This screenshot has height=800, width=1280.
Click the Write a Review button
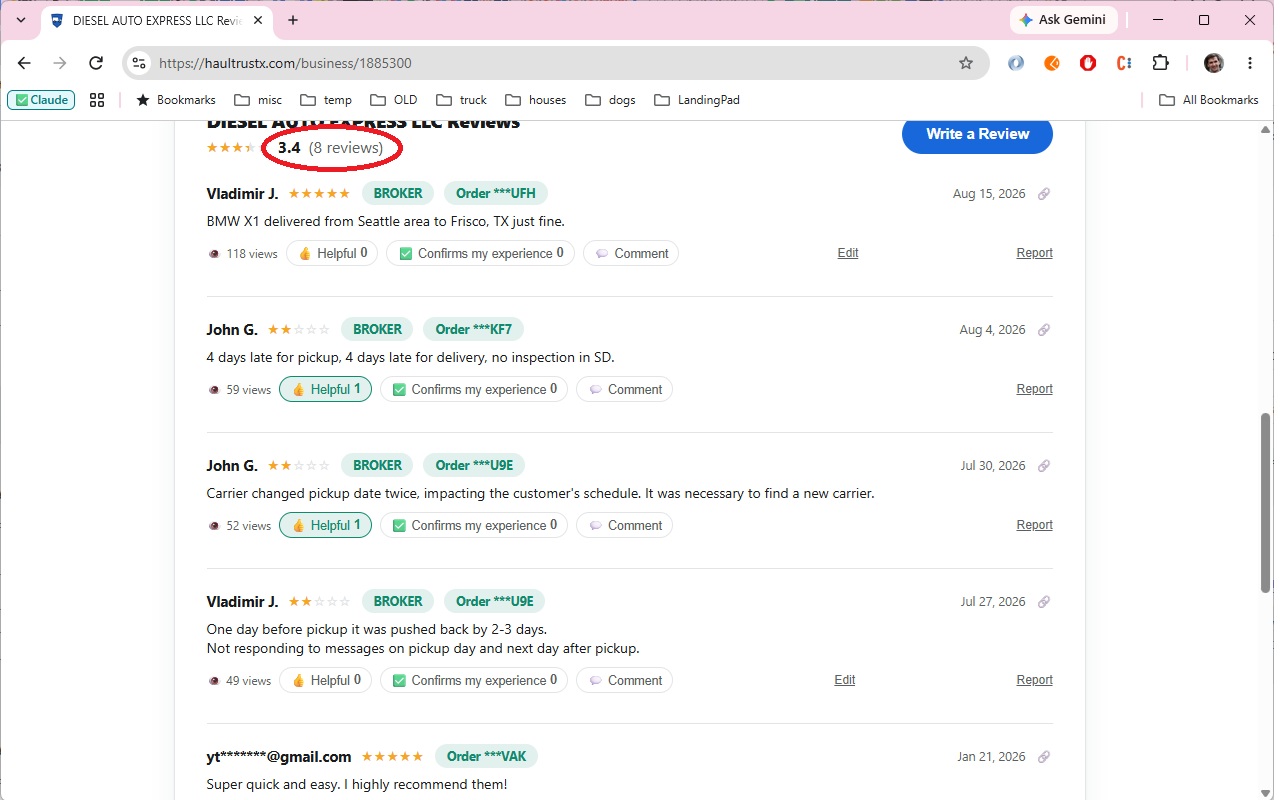pos(977,134)
